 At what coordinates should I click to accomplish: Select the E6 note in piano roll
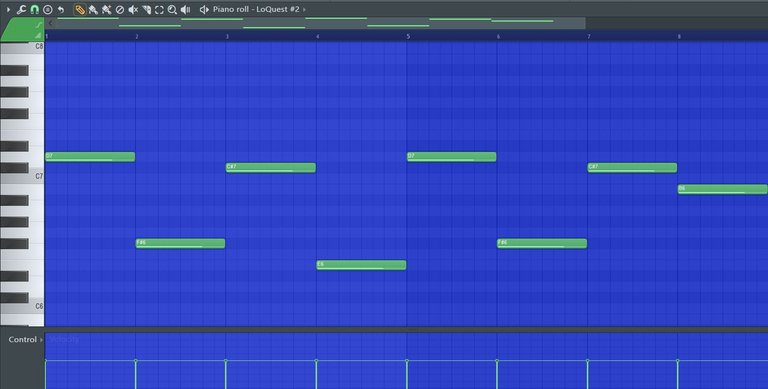coord(361,265)
